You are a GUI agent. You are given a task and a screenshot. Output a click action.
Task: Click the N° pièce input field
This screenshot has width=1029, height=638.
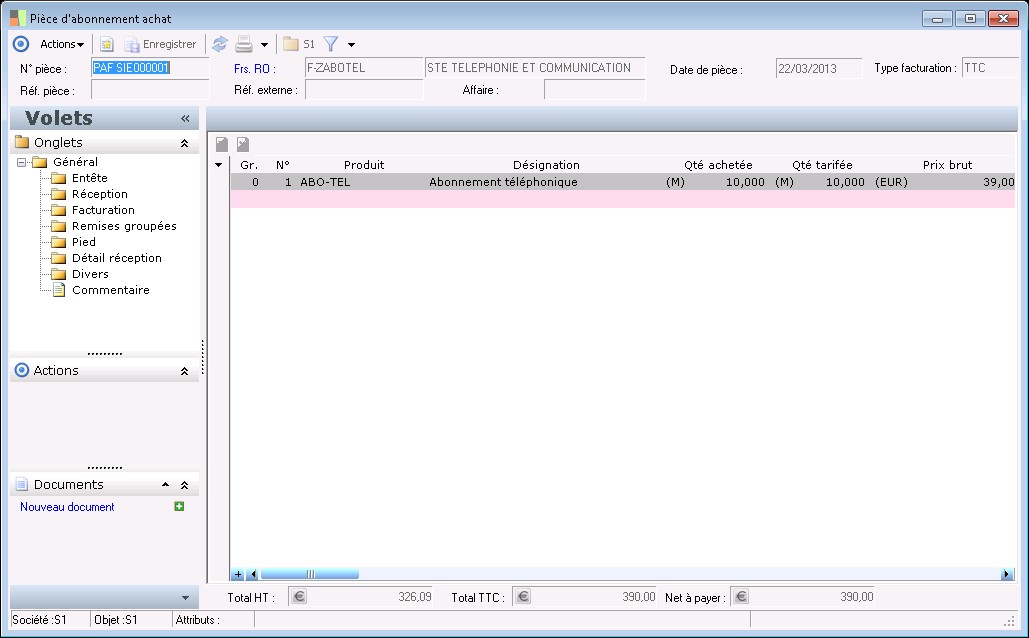[150, 68]
